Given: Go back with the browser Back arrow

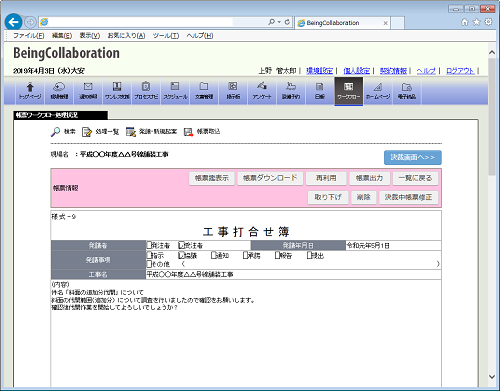Looking at the screenshot, I should pyautogui.click(x=13, y=22).
